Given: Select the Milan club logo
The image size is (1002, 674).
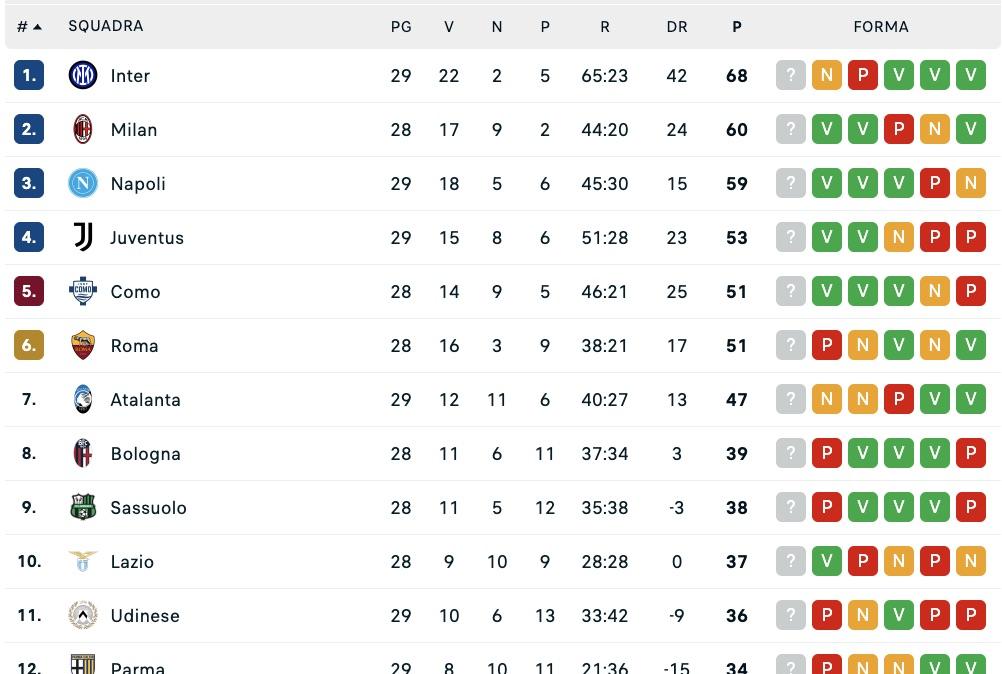Looking at the screenshot, I should point(82,129).
